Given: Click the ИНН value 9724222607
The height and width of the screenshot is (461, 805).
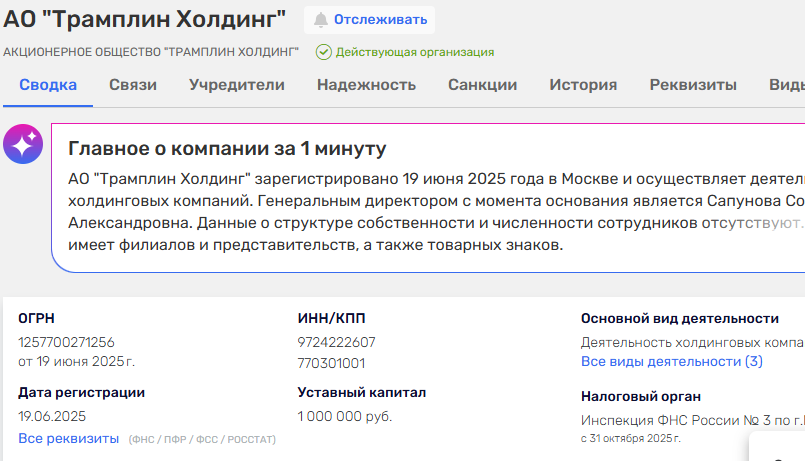Looking at the screenshot, I should coord(336,342).
